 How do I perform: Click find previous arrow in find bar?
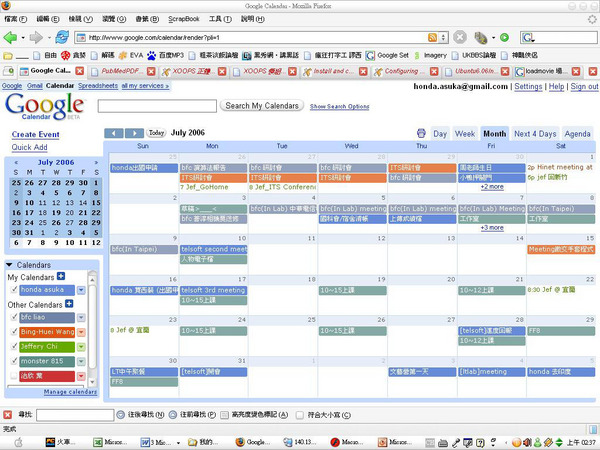(x=173, y=414)
